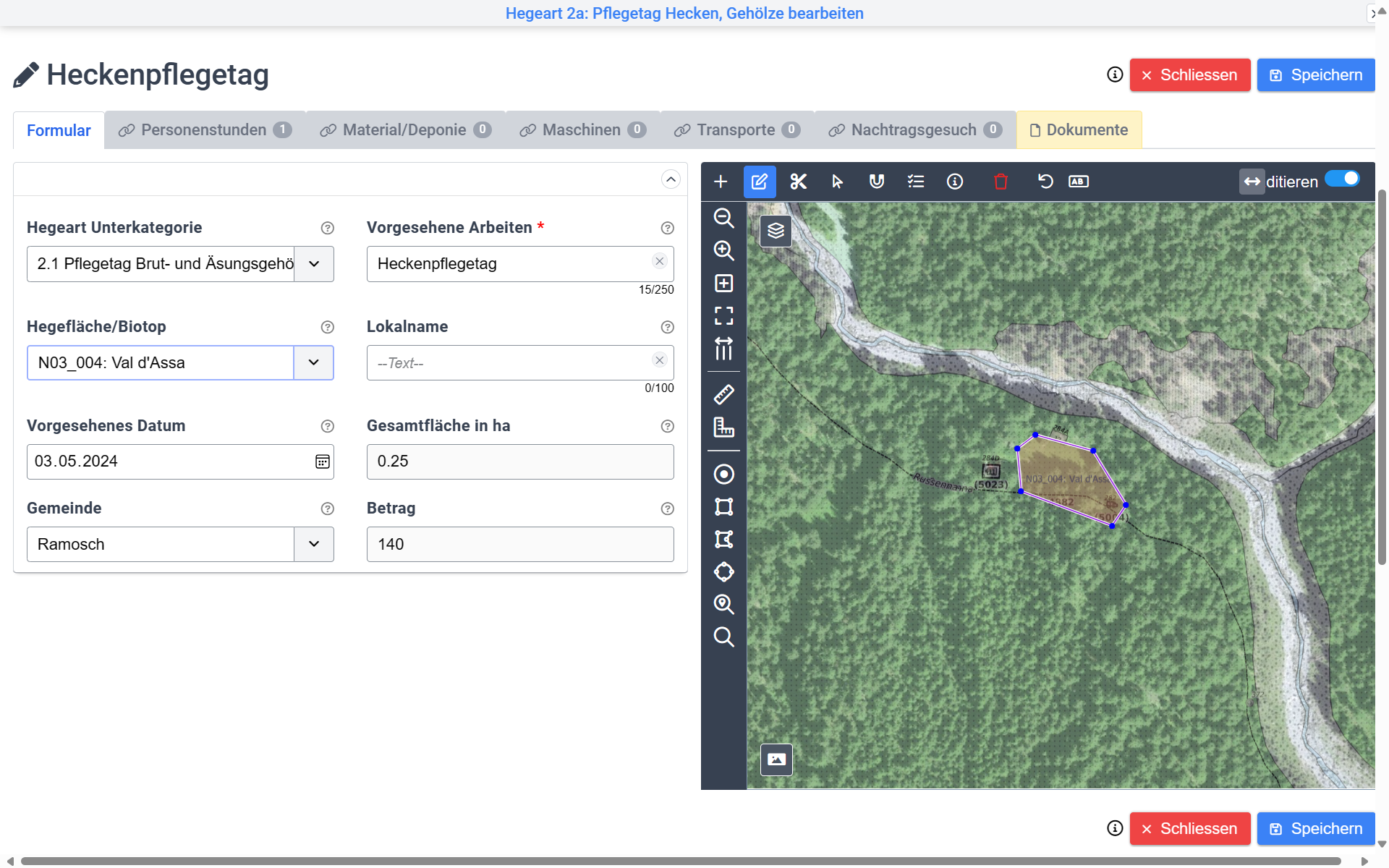Screen dimensions: 1389x868
Task: Click the red trash delete icon
Action: pos(1001,182)
